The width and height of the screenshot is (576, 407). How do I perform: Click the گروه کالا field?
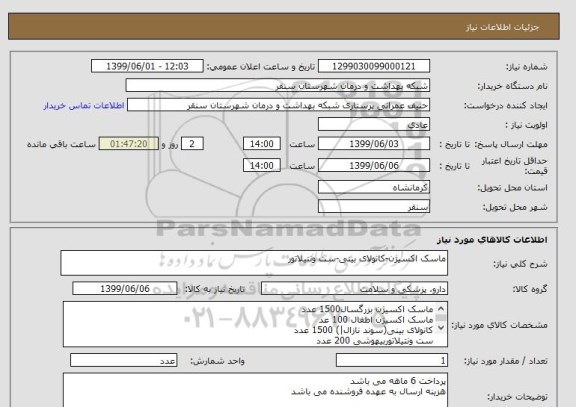[x=354, y=289]
